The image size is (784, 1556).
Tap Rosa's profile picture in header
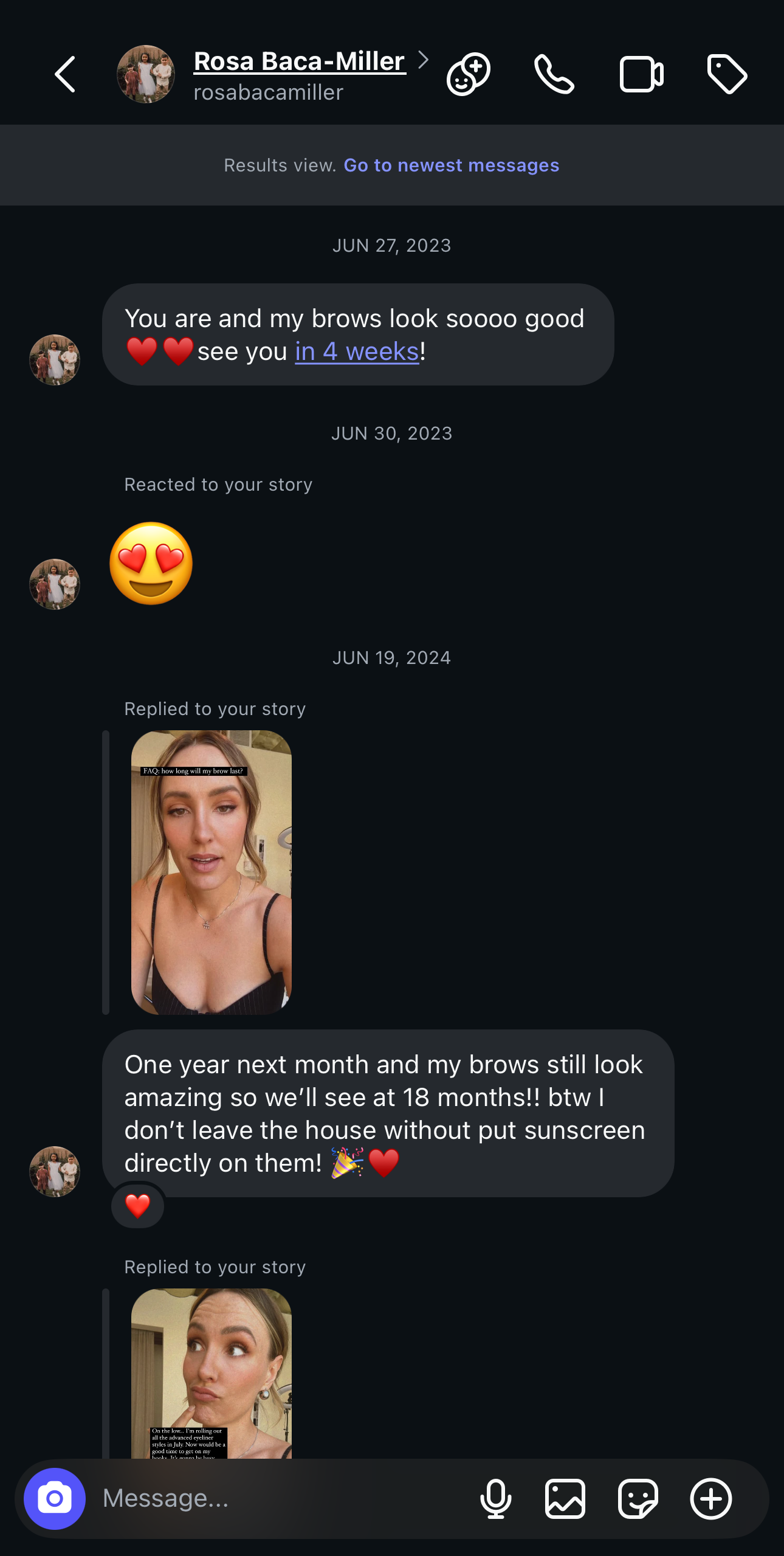tap(146, 74)
